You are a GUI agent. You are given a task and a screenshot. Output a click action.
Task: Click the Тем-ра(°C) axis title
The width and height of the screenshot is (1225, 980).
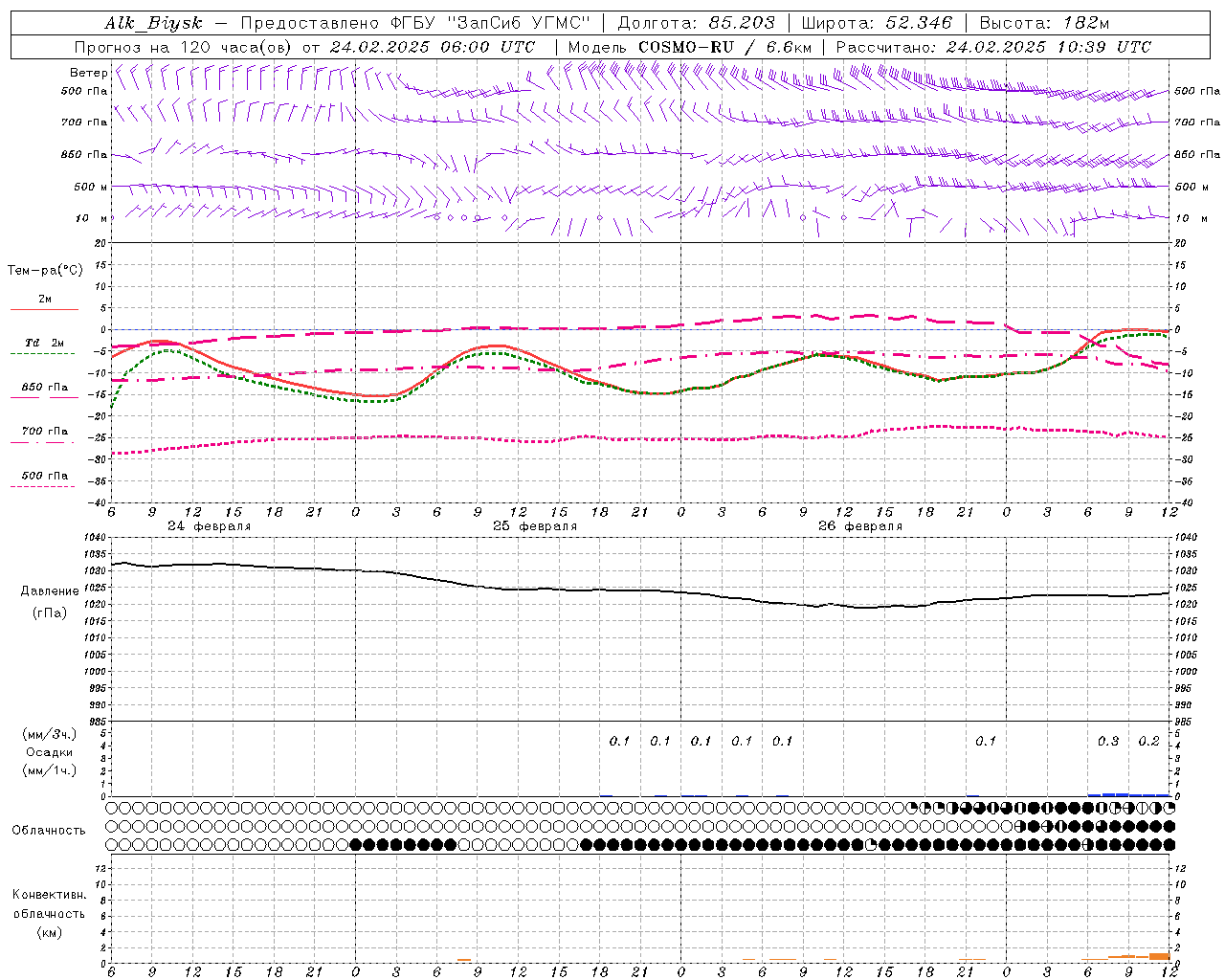pos(45,271)
